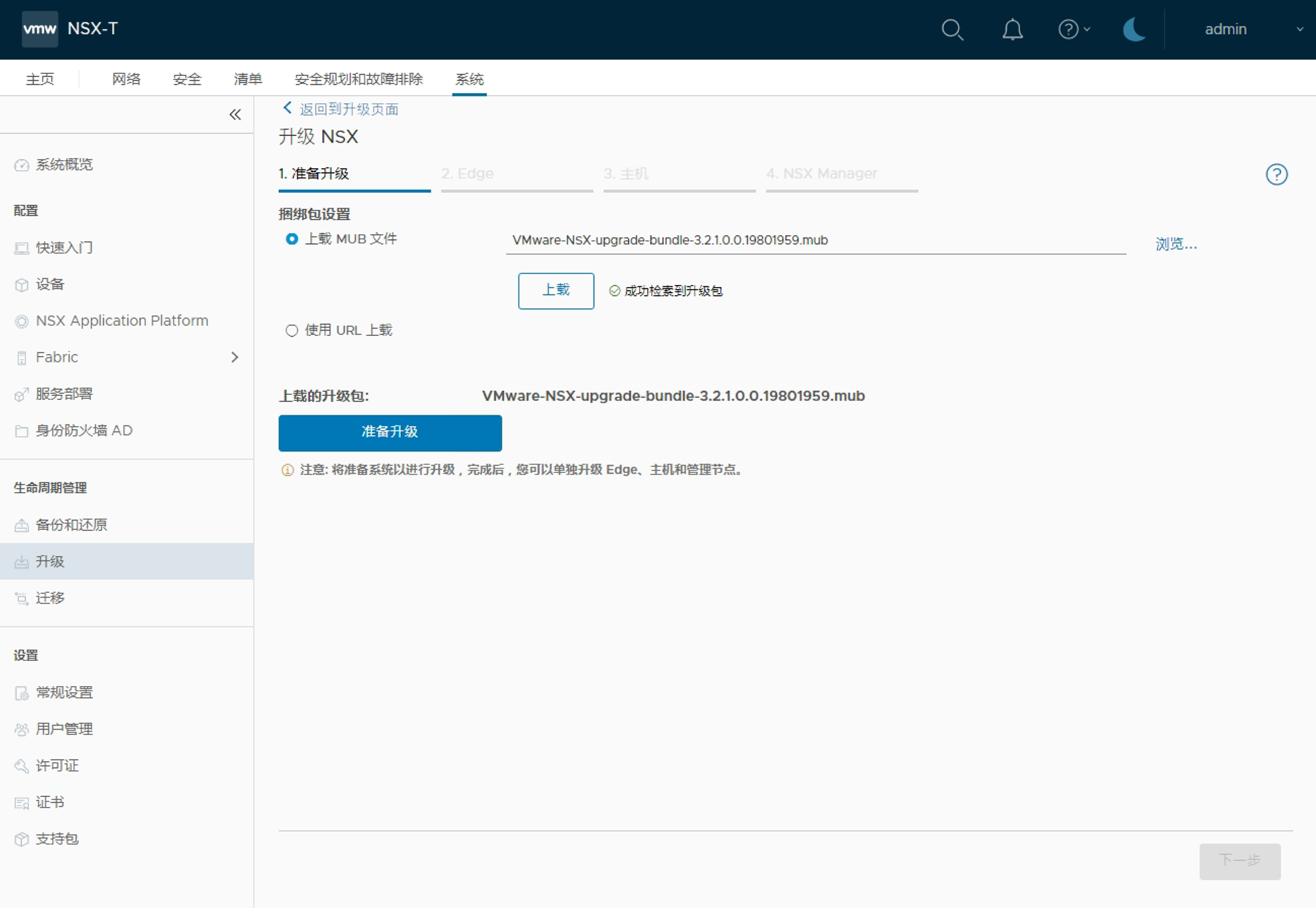This screenshot has width=1316, height=908.
Task: Open the top help menu dropdown
Action: click(1074, 29)
